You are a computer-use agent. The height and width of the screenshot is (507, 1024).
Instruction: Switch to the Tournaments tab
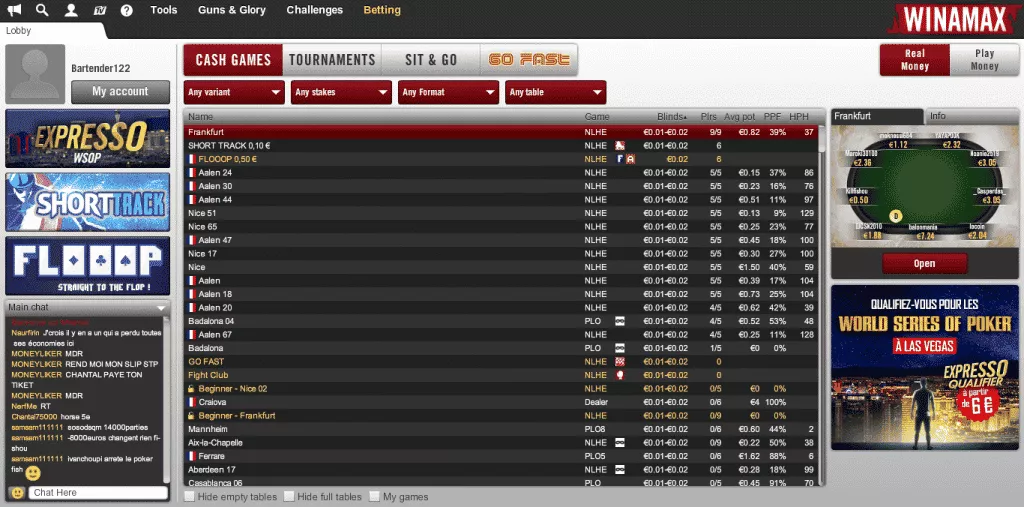click(x=332, y=60)
